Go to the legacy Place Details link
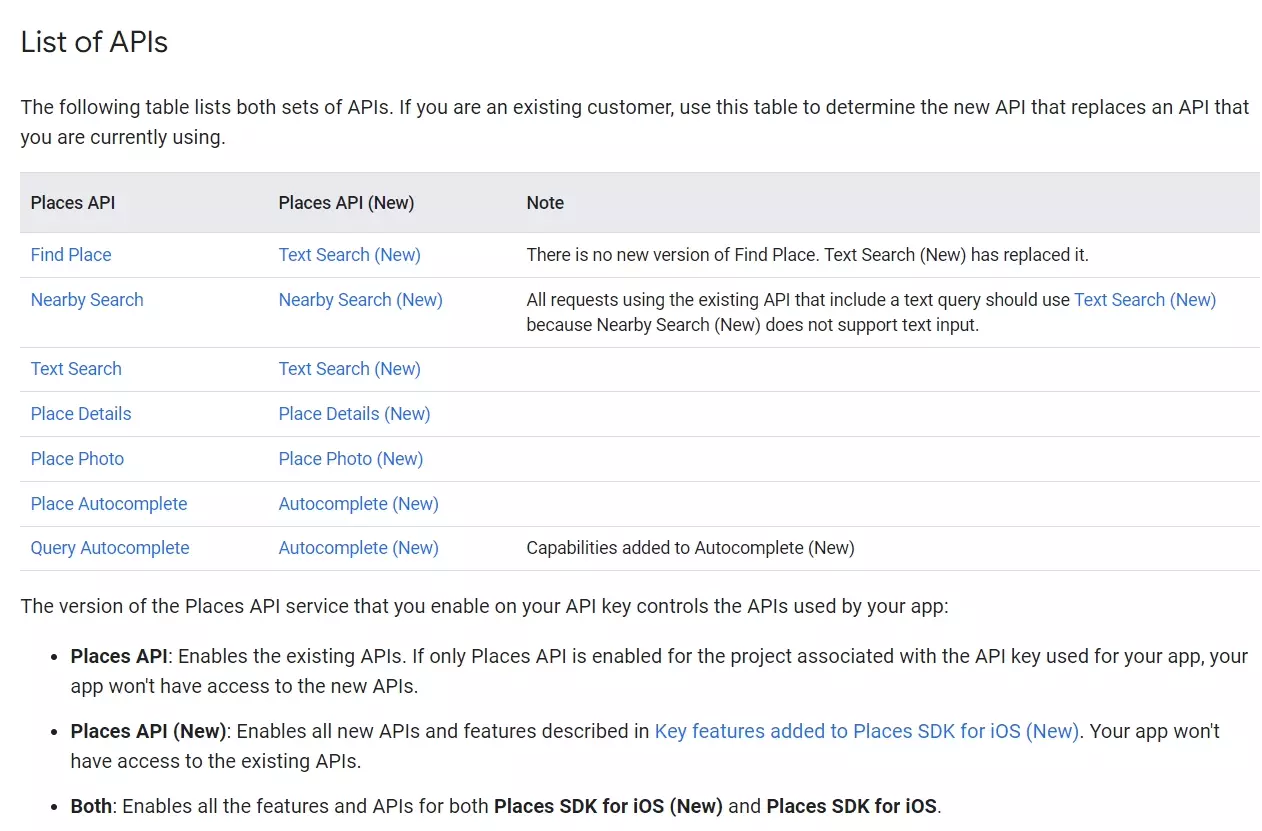 81,414
